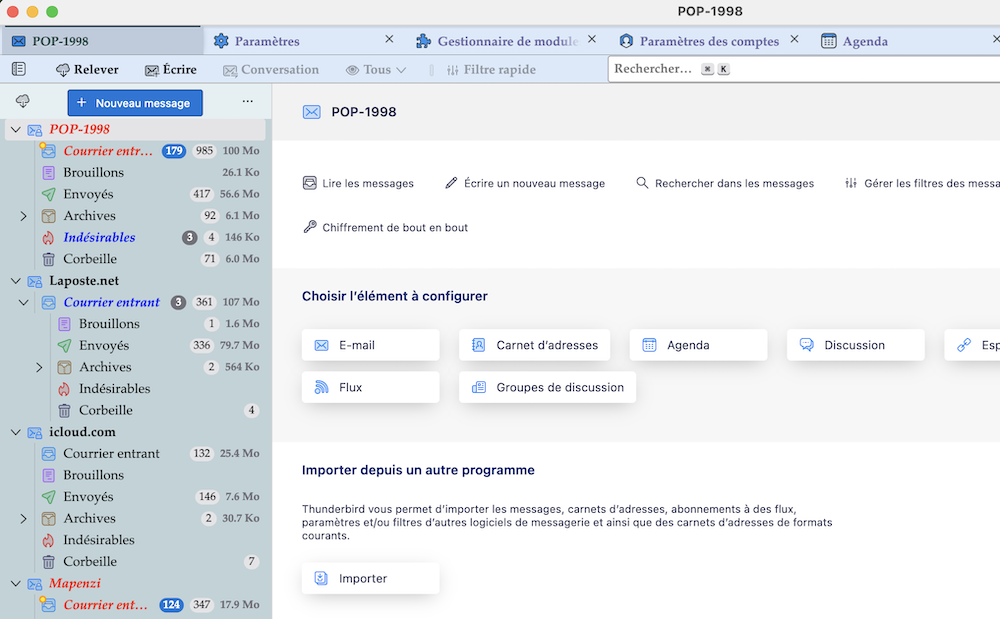1000x619 pixels.
Task: Click the Écrire compose button in toolbar
Action: 170,69
